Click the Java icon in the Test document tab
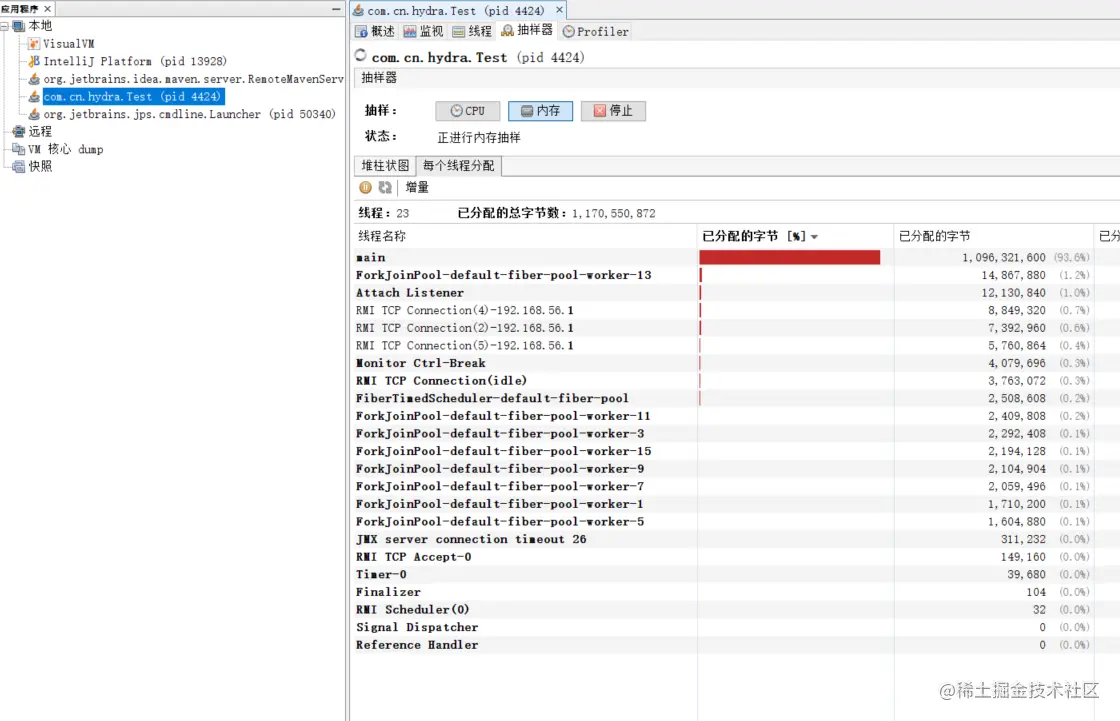The height and width of the screenshot is (721, 1120). point(359,10)
